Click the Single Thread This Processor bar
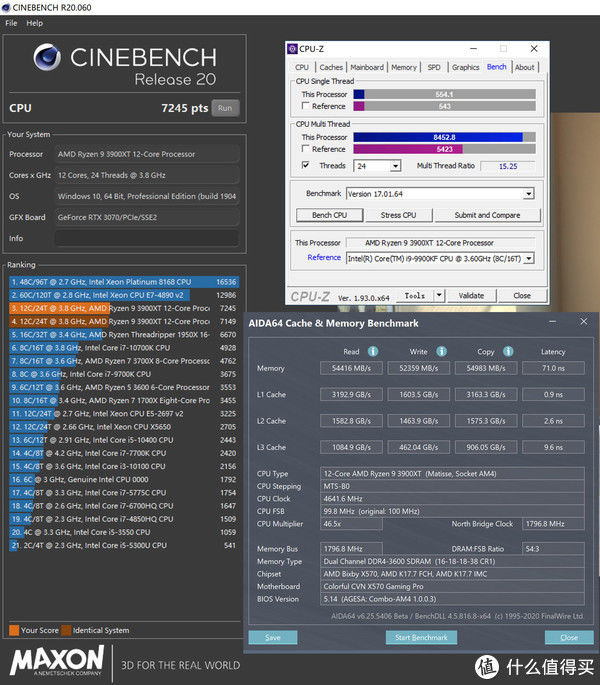This screenshot has height=685, width=600. (444, 94)
